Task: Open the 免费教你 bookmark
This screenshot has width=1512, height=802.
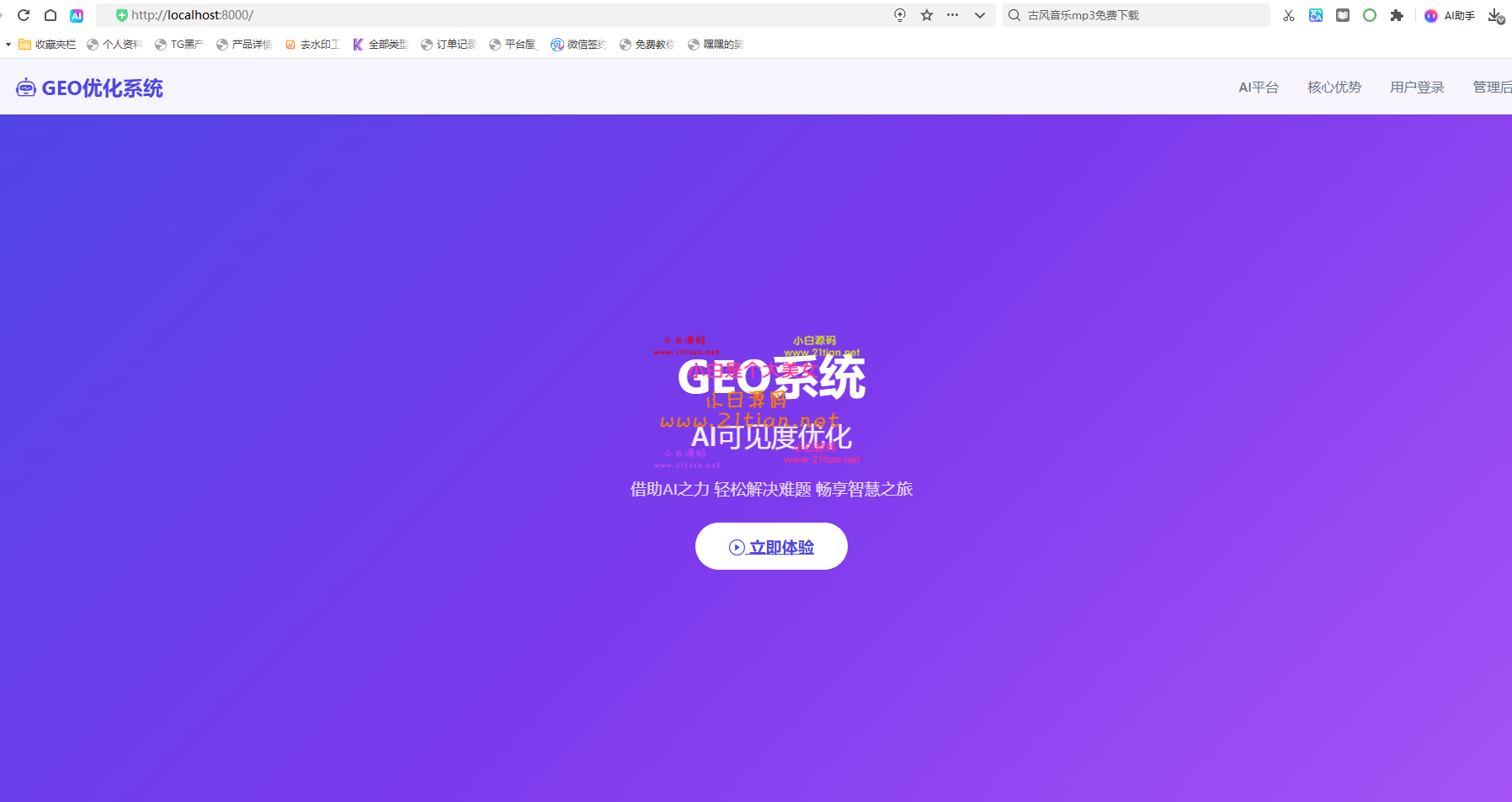Action: coord(647,45)
